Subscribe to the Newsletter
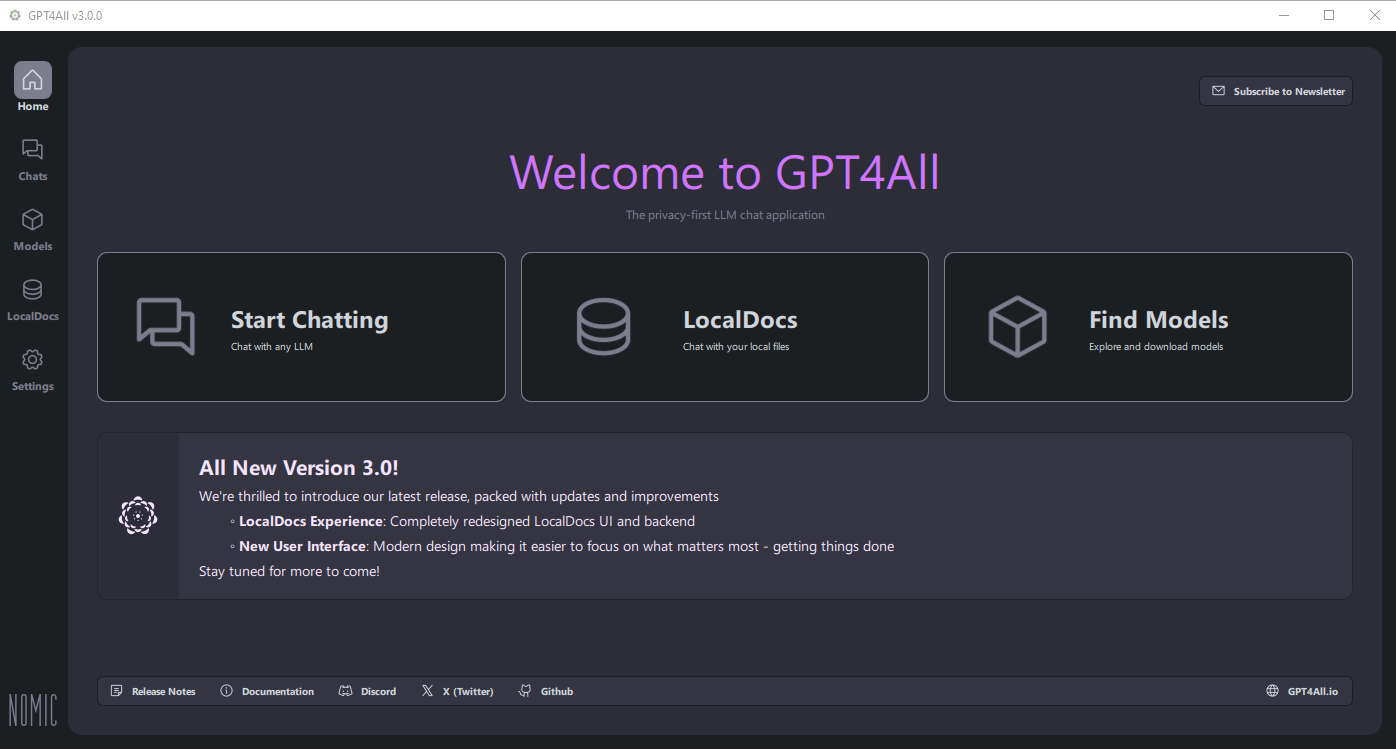Image resolution: width=1396 pixels, height=749 pixels. [1275, 91]
